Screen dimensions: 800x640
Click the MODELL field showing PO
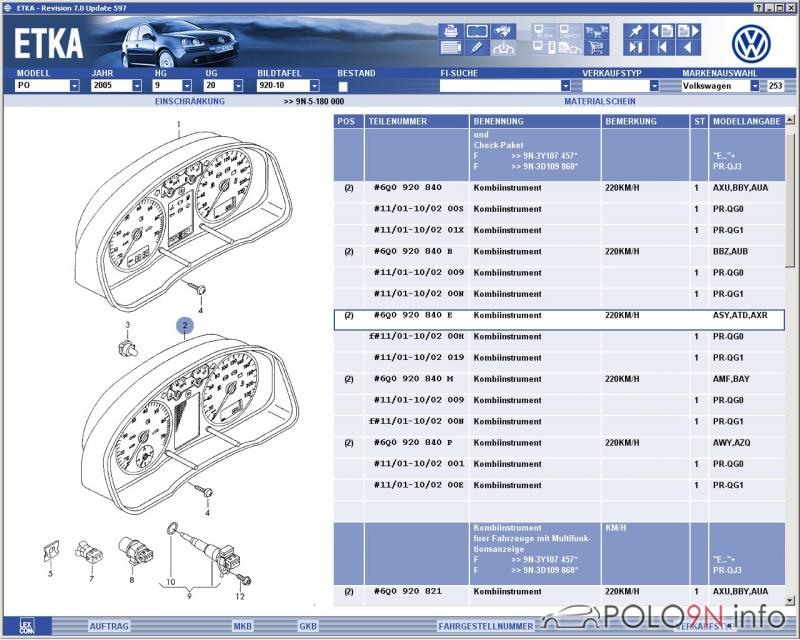[42, 86]
